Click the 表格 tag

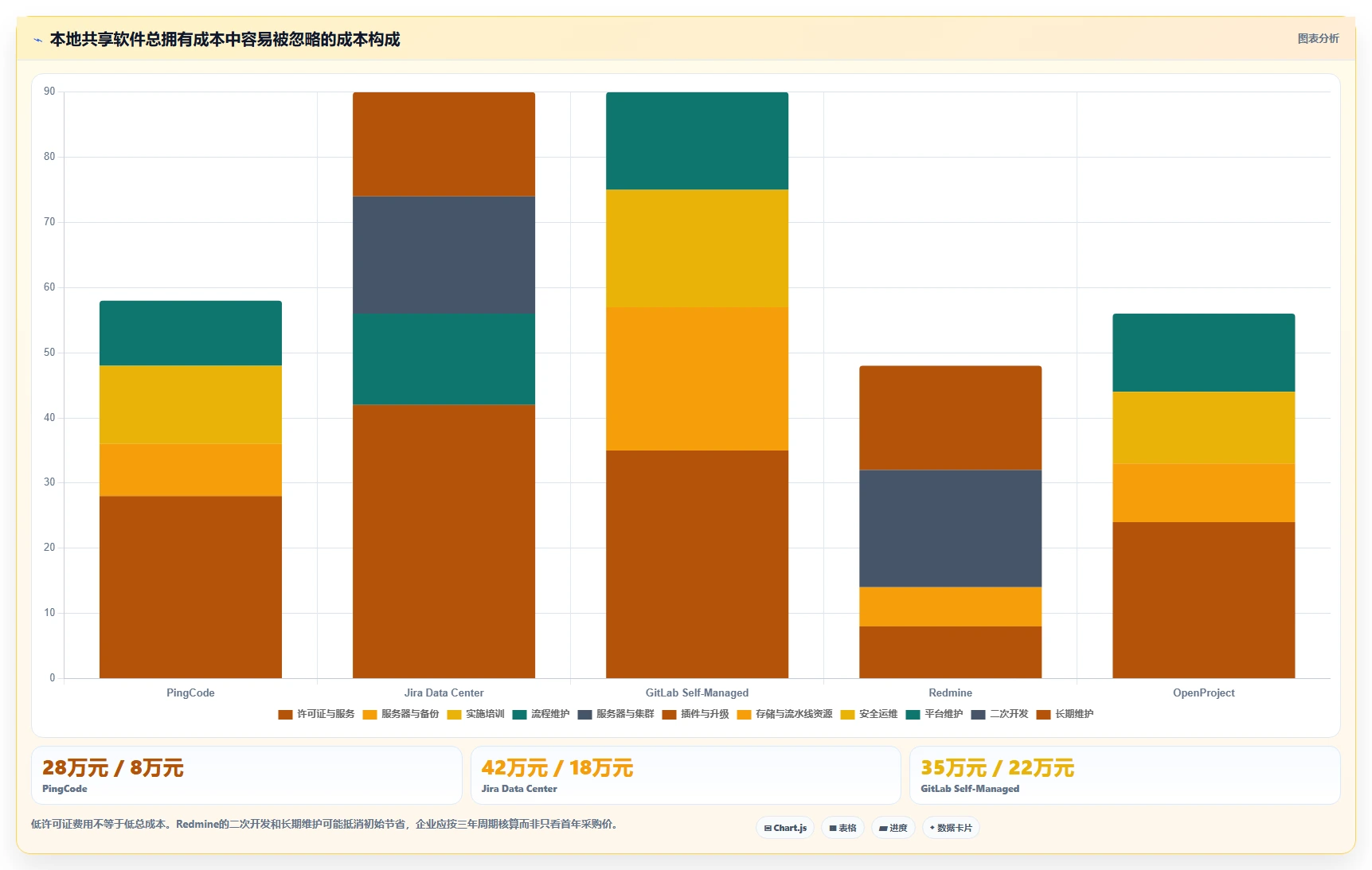click(842, 828)
